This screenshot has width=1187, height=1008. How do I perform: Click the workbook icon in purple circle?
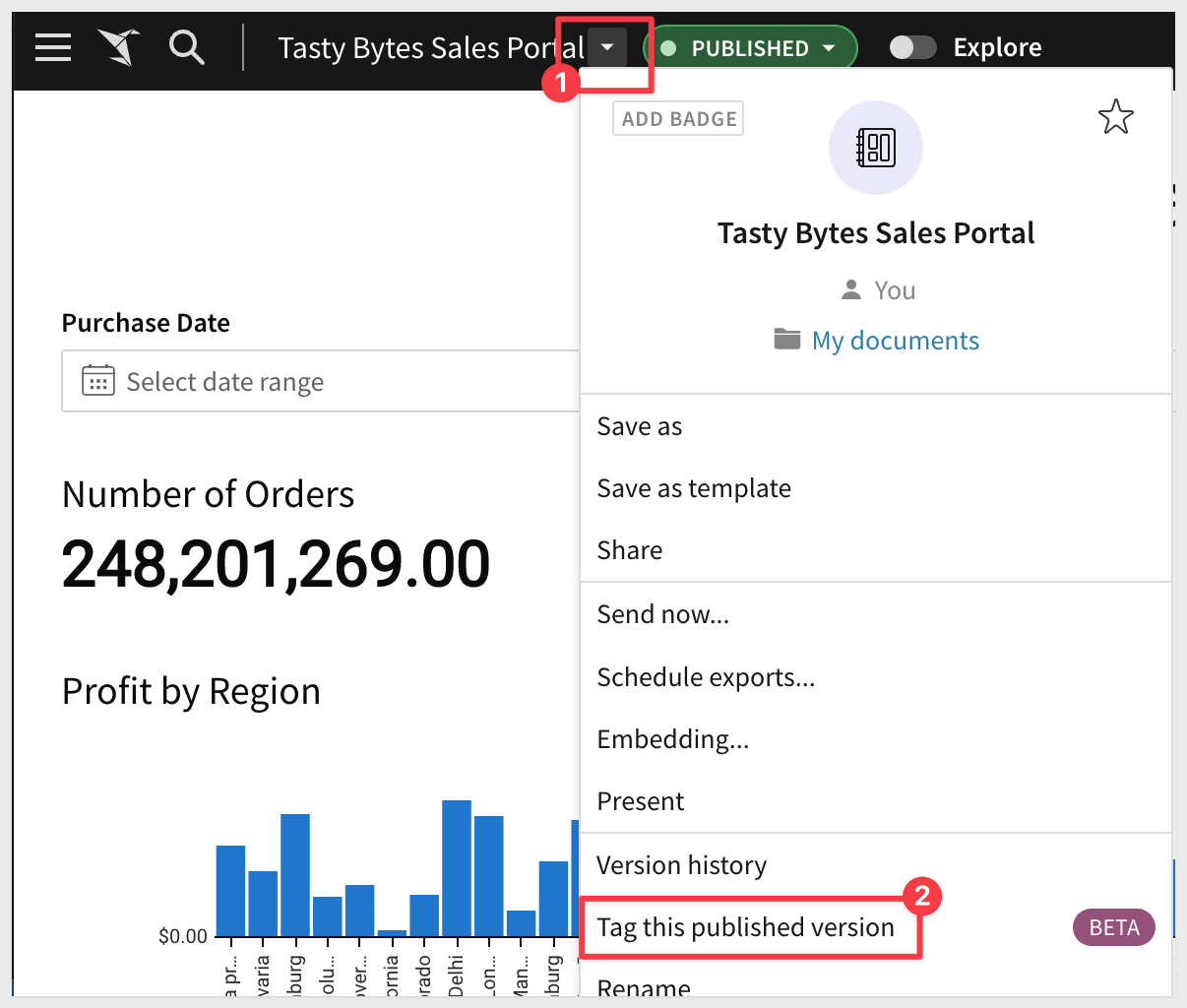click(875, 148)
